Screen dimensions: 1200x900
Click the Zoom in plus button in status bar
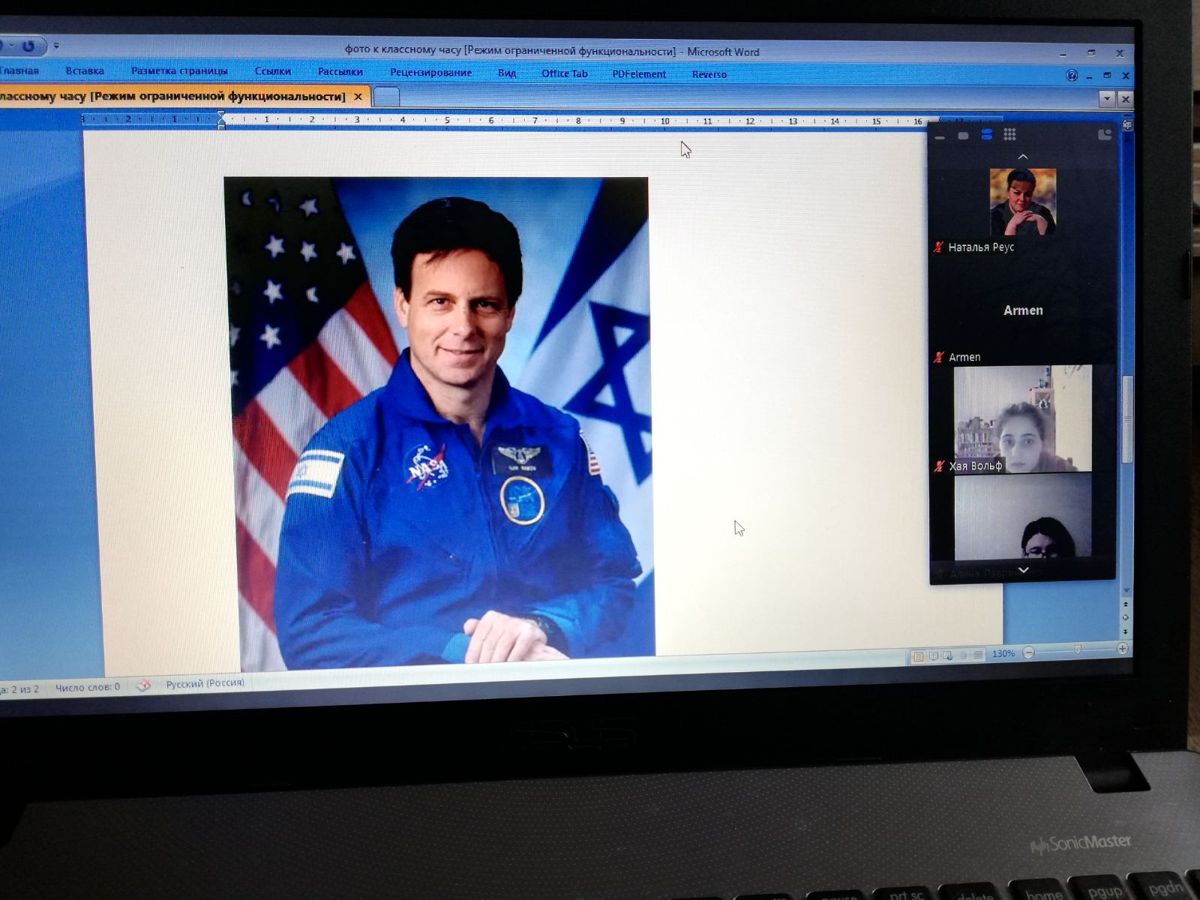[x=1123, y=649]
